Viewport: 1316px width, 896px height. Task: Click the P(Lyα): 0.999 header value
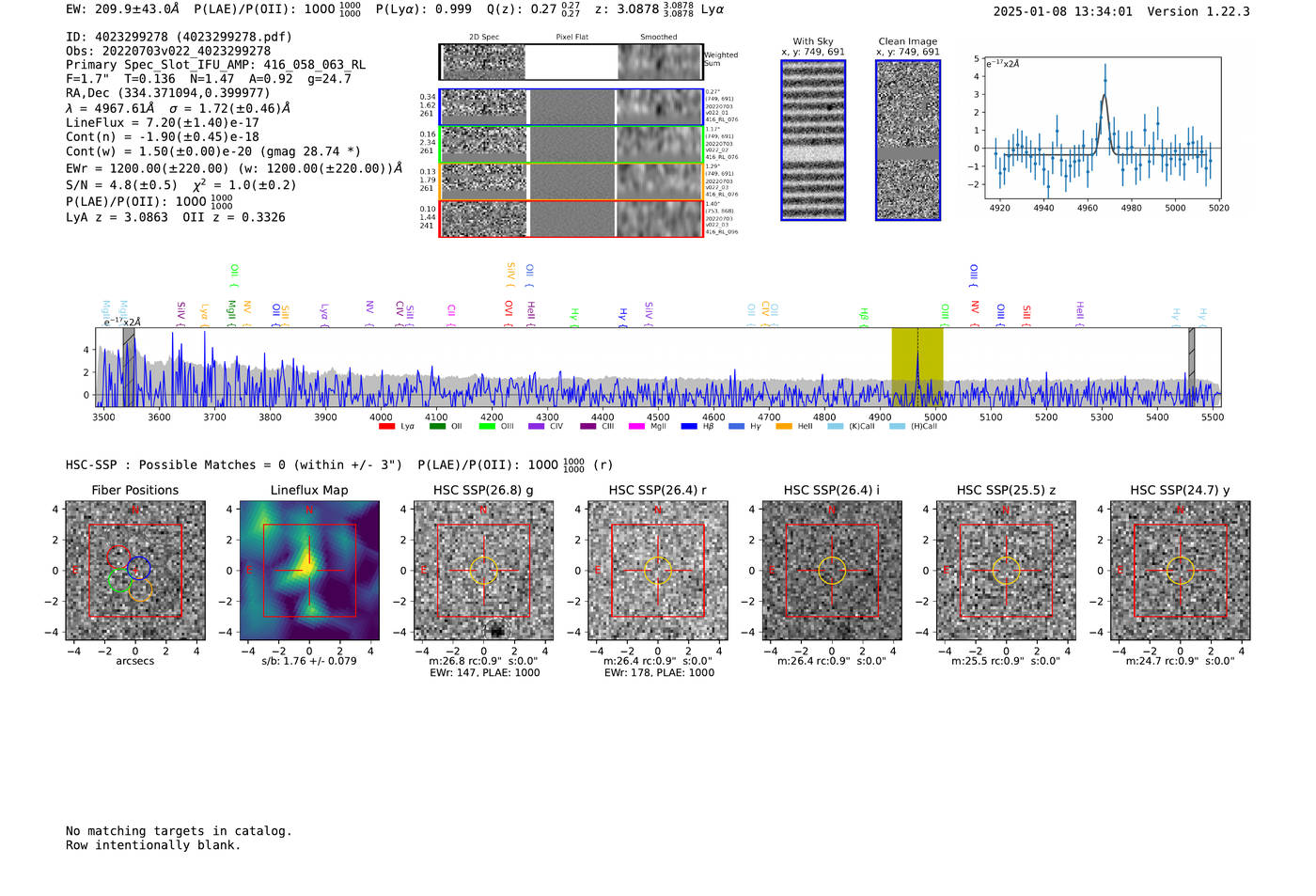(424, 9)
